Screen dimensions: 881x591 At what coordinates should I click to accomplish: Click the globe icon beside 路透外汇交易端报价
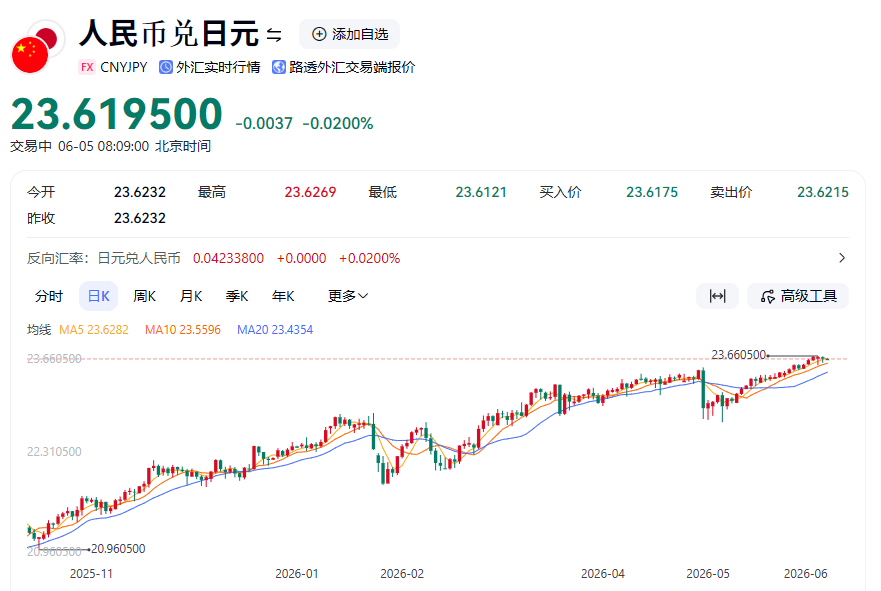tap(279, 67)
